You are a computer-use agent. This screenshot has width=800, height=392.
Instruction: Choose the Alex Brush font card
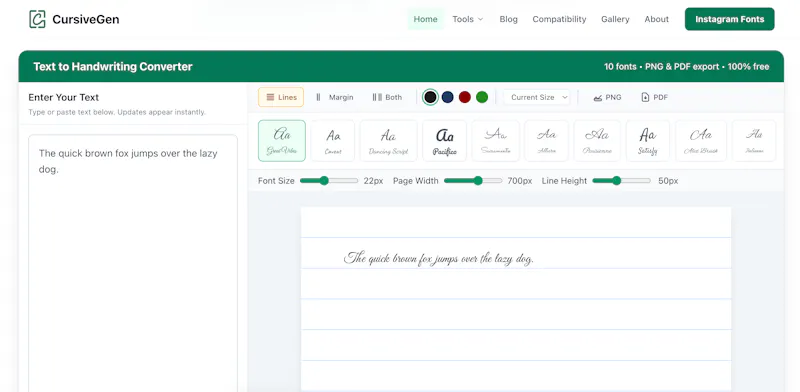click(x=701, y=141)
